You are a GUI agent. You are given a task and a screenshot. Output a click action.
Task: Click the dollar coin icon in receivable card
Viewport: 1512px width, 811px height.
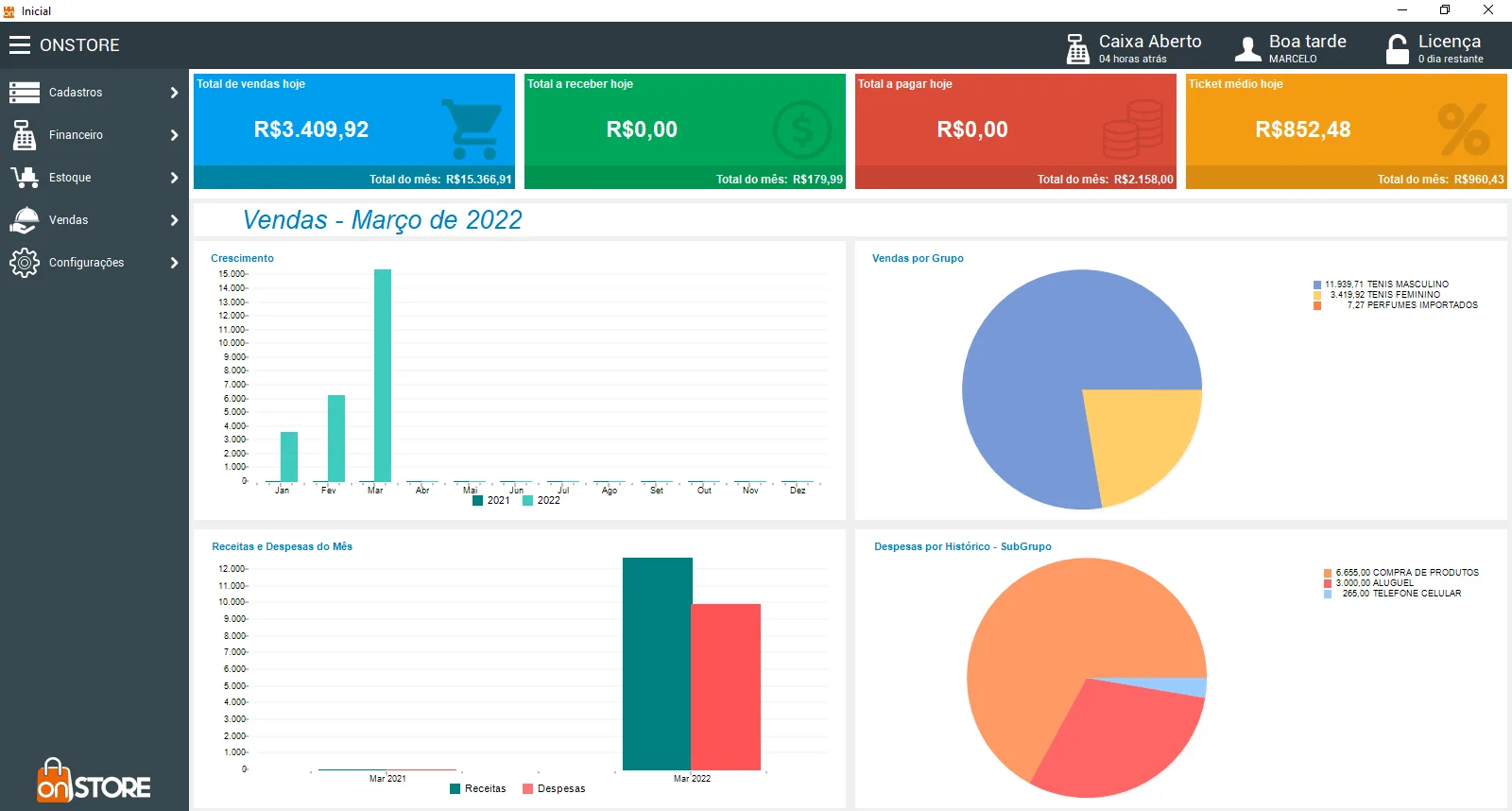click(x=801, y=129)
